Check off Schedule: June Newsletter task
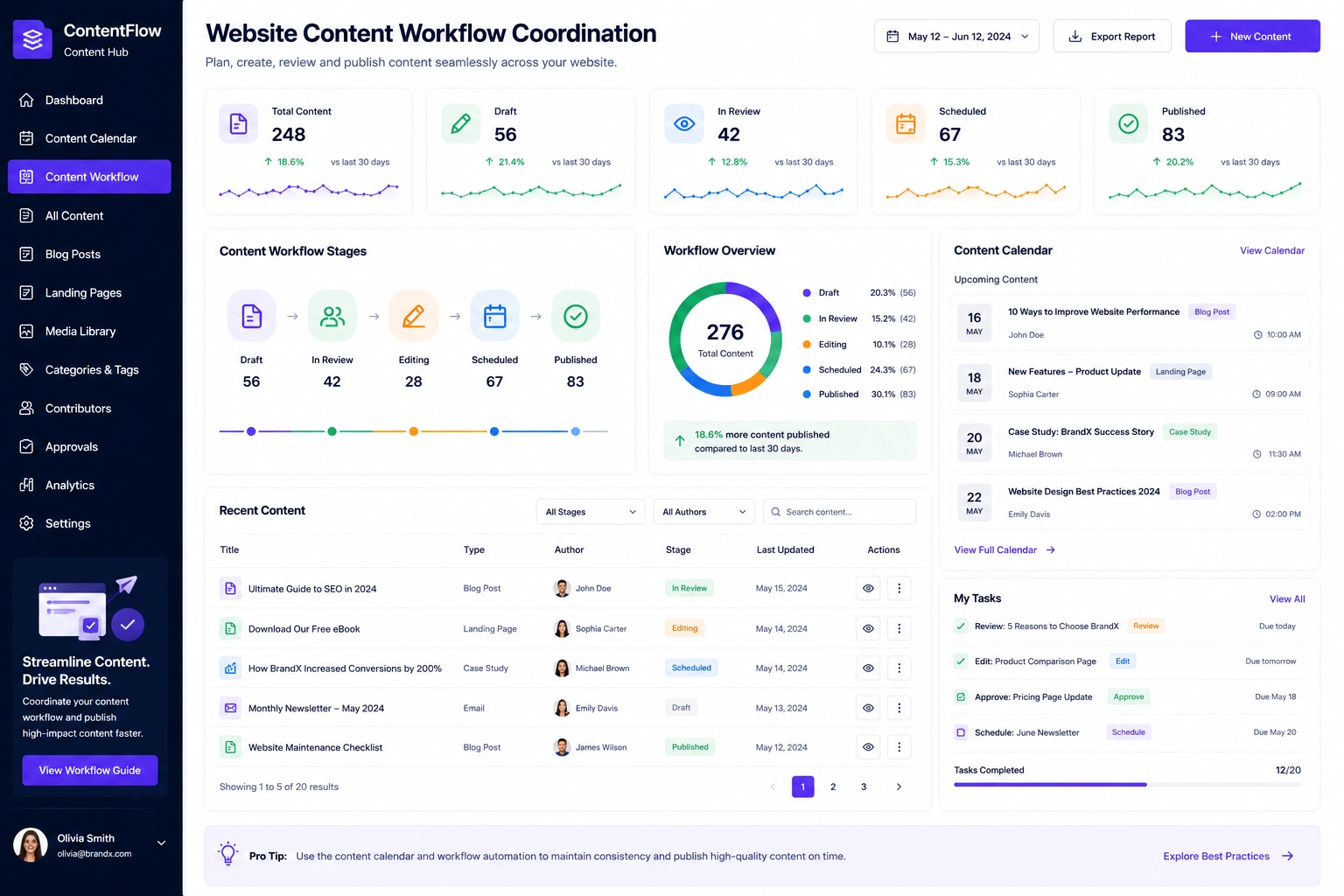The image size is (1344, 896). [961, 732]
